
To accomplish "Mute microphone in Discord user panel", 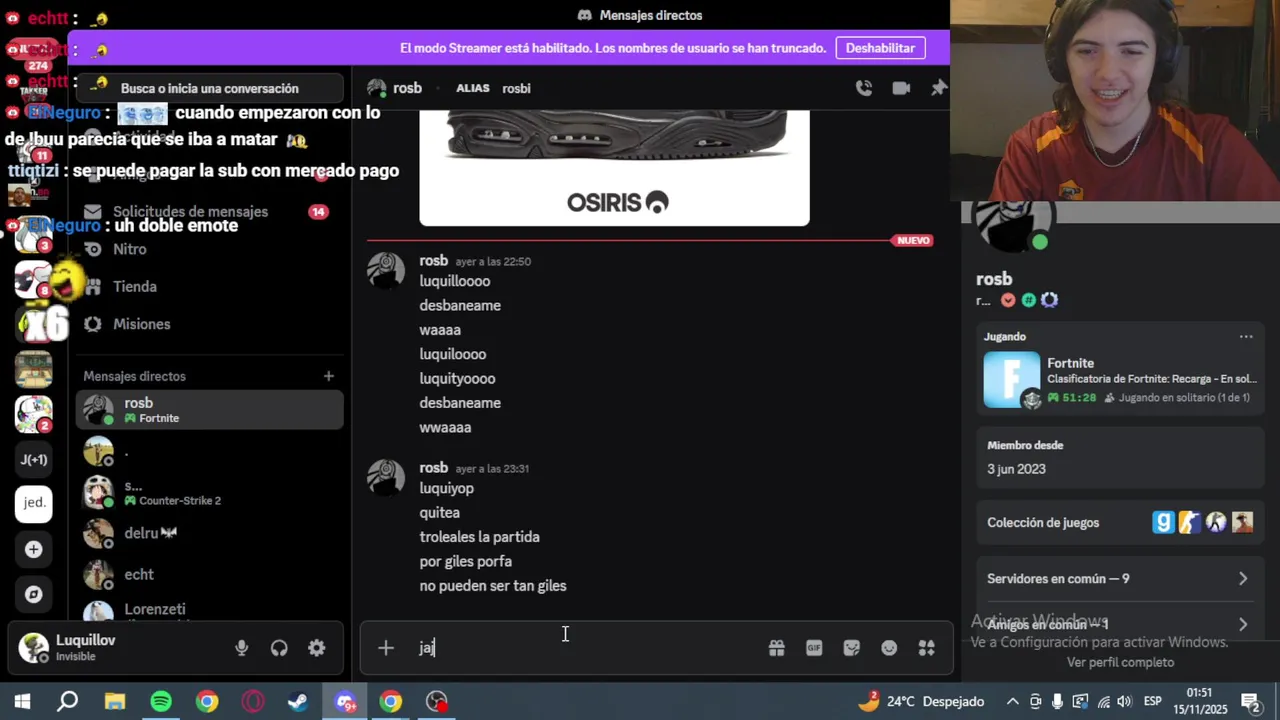I will coord(241,648).
